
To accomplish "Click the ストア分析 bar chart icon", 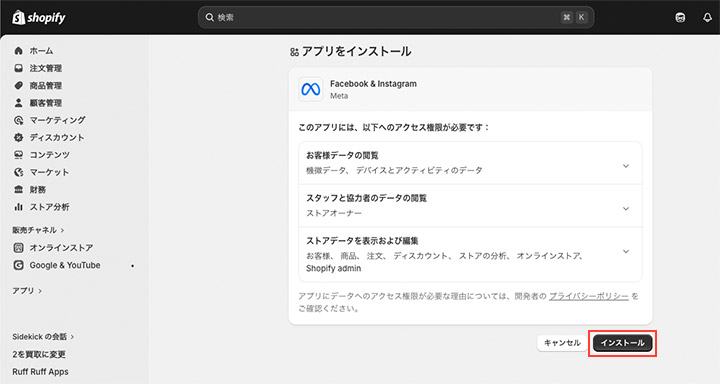I will click(x=18, y=207).
